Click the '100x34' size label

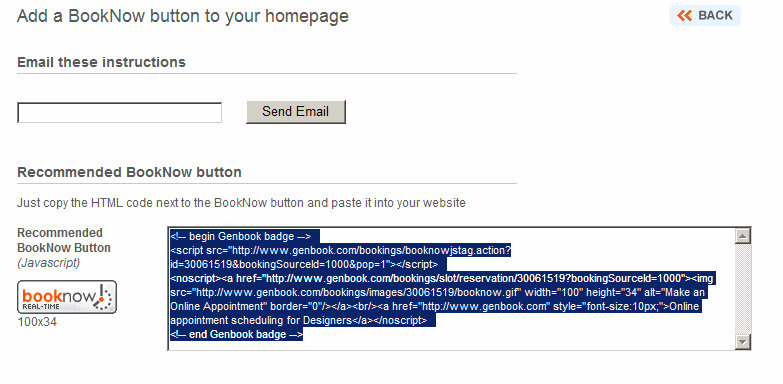pyautogui.click(x=37, y=322)
